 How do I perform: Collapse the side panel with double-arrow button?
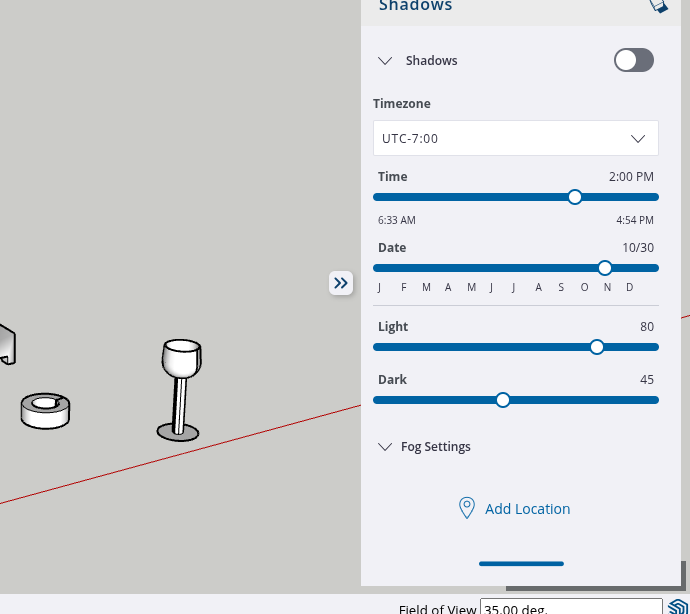(341, 283)
